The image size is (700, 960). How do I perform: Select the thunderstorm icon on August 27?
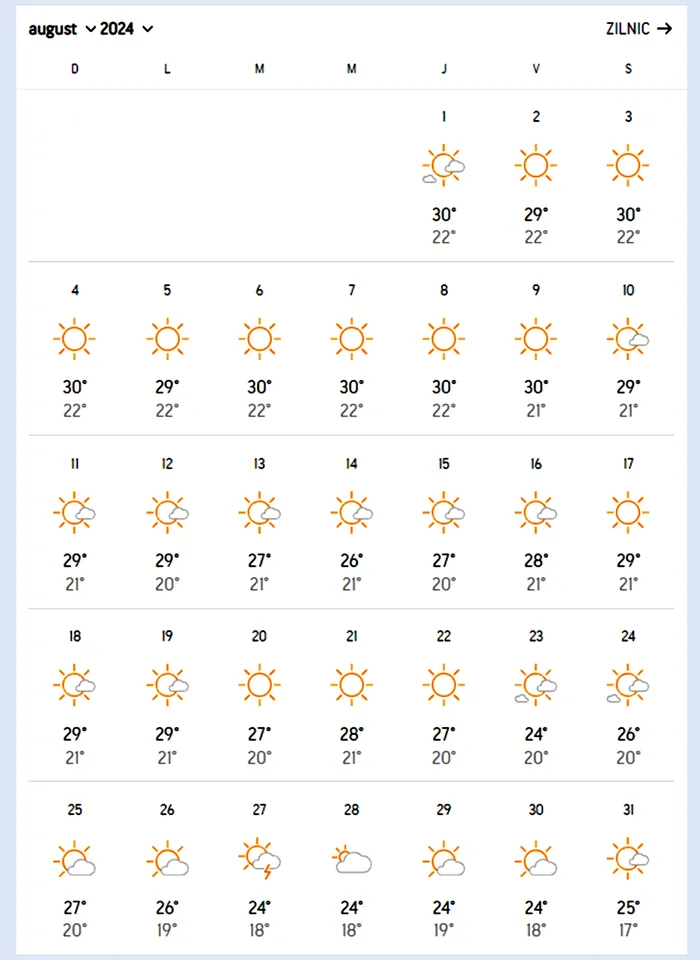point(260,858)
